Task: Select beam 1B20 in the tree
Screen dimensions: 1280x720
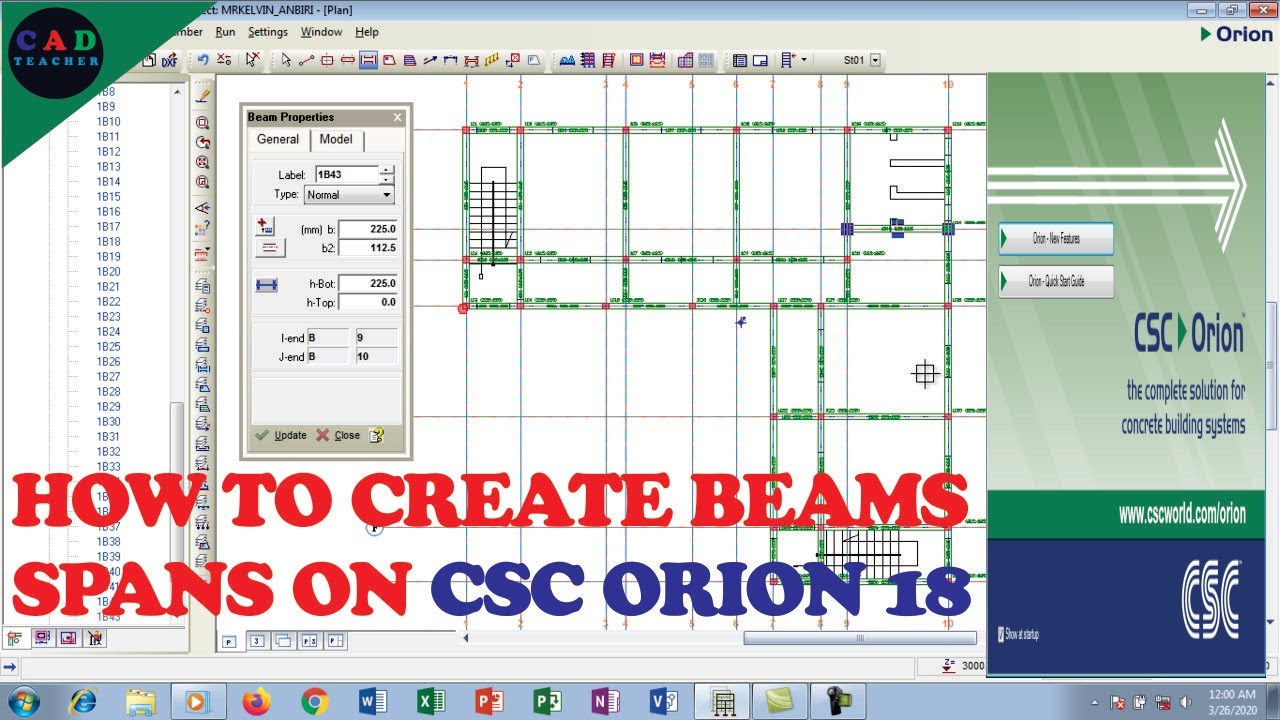Action: (x=108, y=271)
